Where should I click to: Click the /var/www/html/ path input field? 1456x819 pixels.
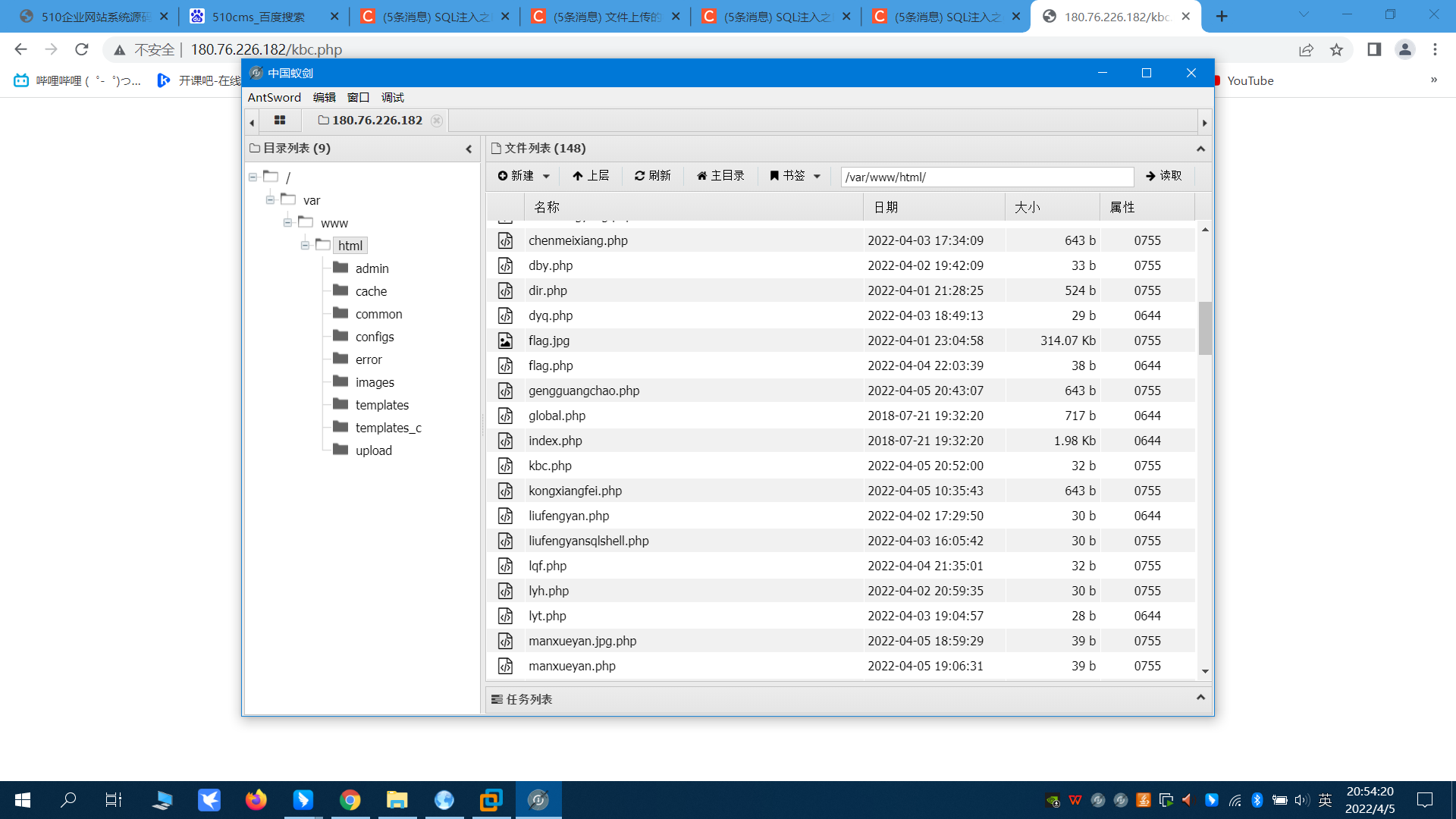click(986, 177)
